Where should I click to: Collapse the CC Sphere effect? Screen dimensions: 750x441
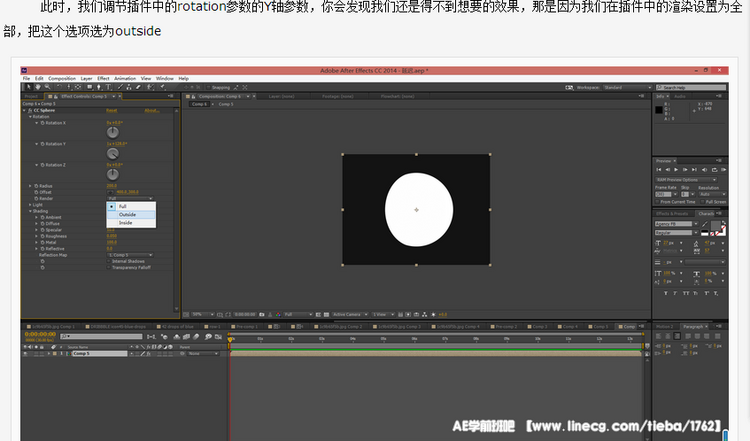click(24, 110)
